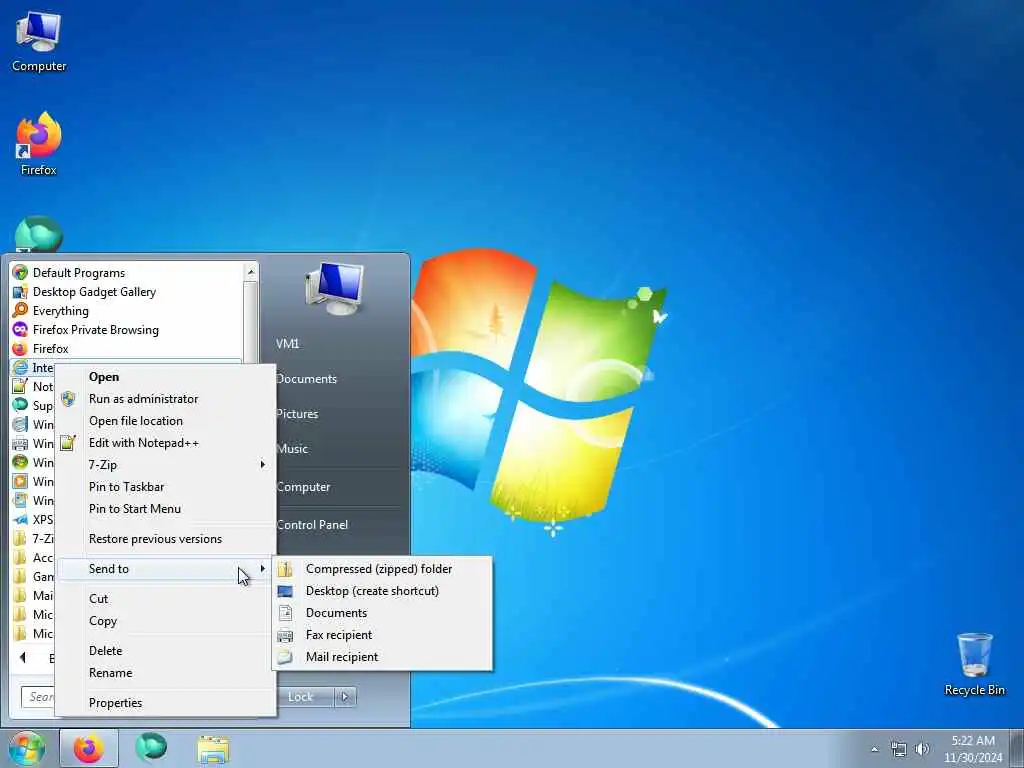1024x768 pixels.
Task: Open the clock showing 5:22 AM
Action: [x=973, y=748]
